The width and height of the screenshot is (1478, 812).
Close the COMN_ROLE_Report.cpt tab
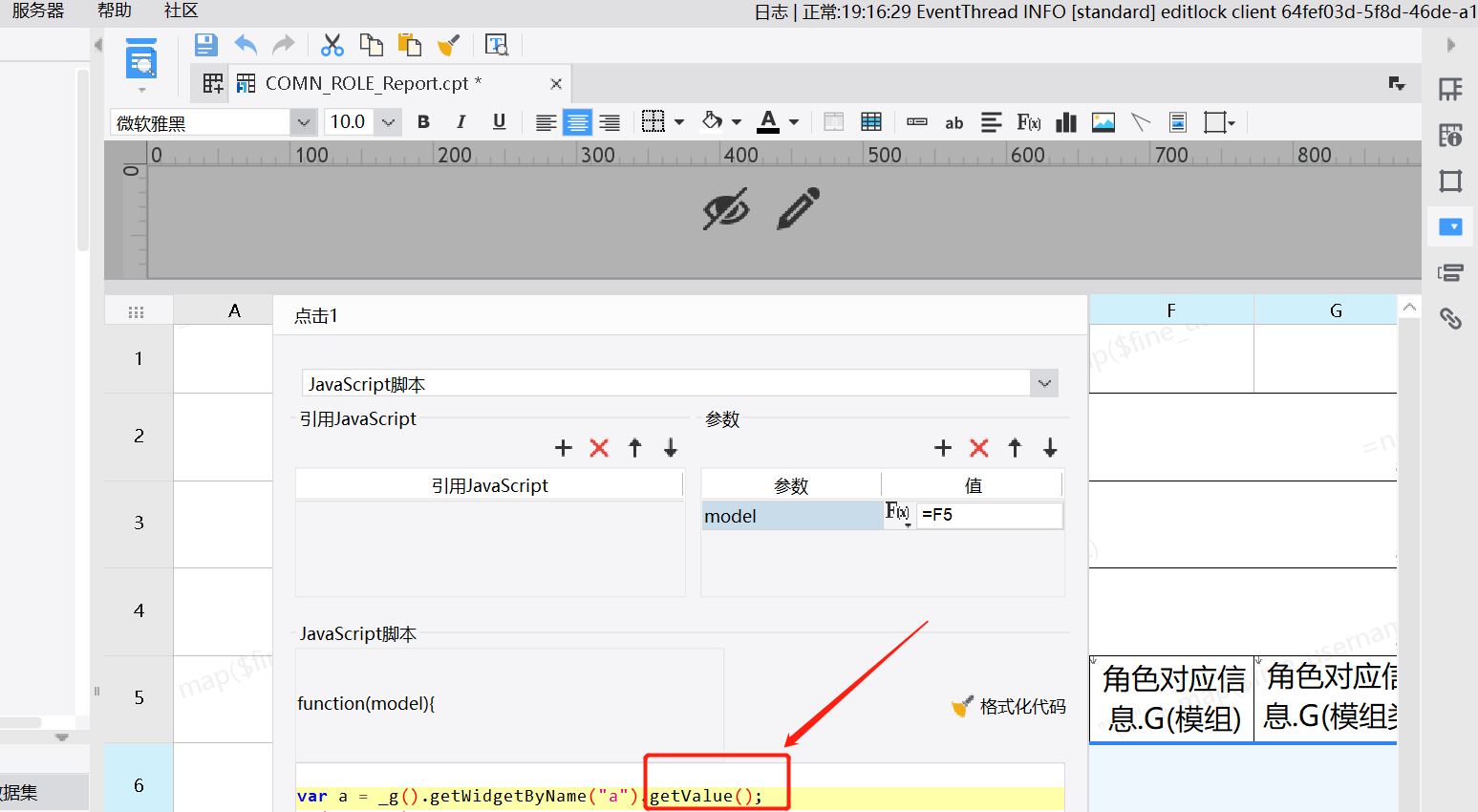click(x=556, y=84)
